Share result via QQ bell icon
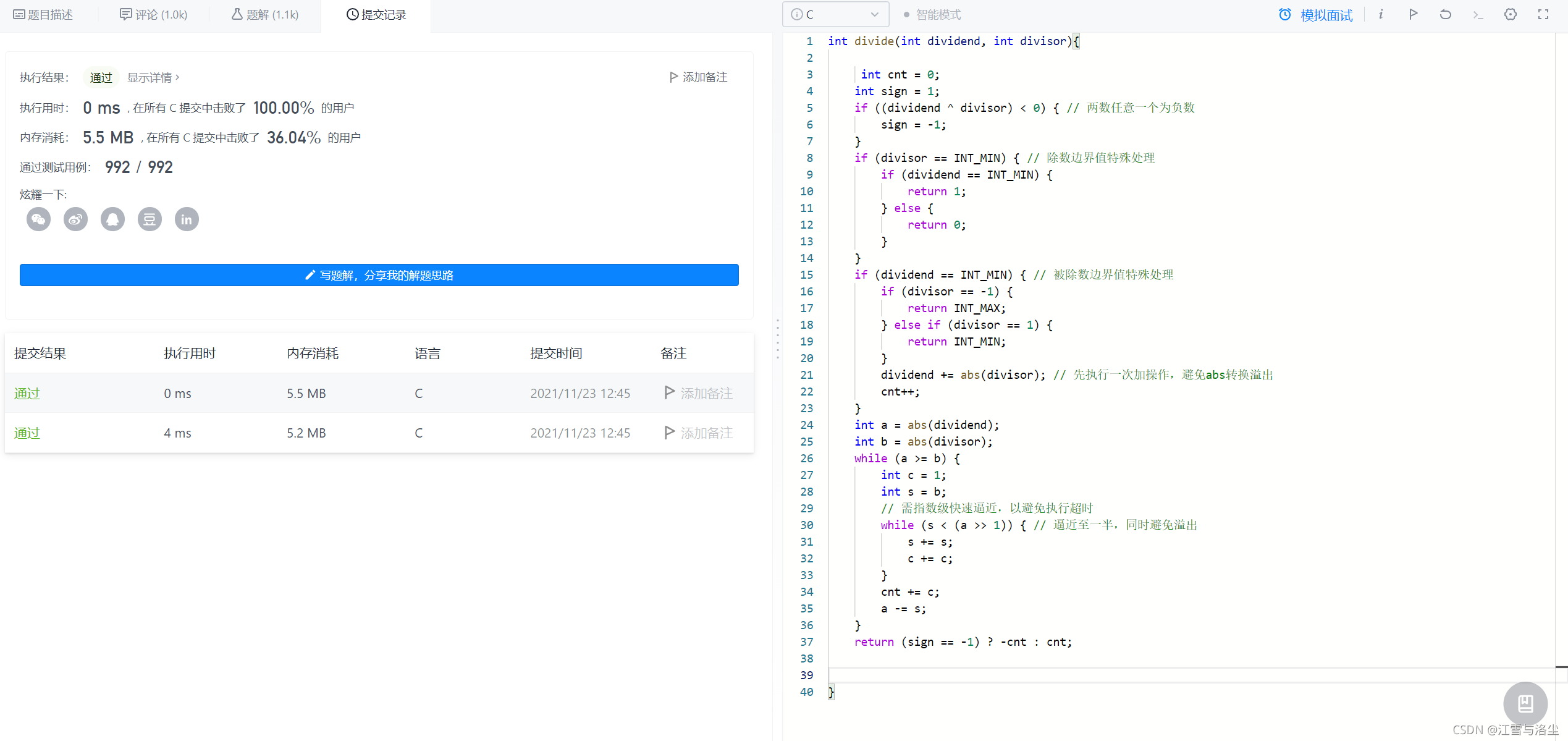This screenshot has width=1568, height=741. [x=112, y=219]
